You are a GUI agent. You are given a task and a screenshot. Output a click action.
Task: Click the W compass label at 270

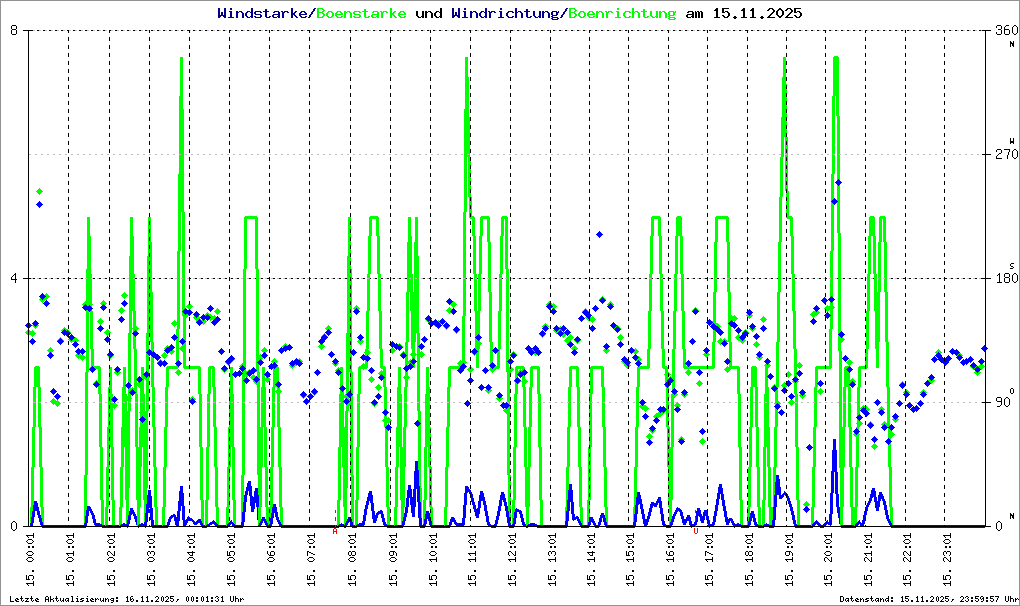pos(1012,141)
